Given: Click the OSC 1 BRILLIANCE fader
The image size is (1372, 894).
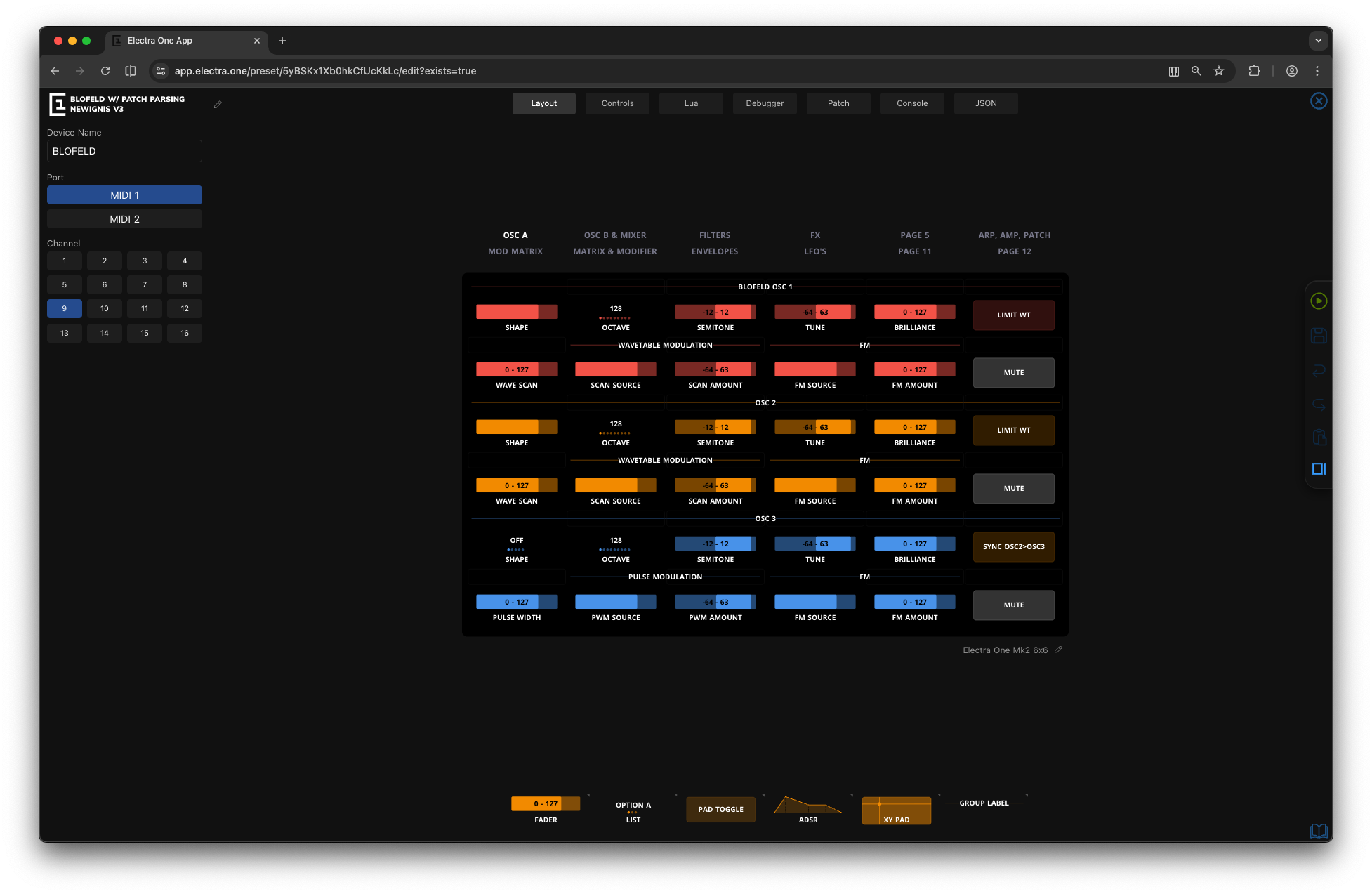Looking at the screenshot, I should [x=914, y=312].
